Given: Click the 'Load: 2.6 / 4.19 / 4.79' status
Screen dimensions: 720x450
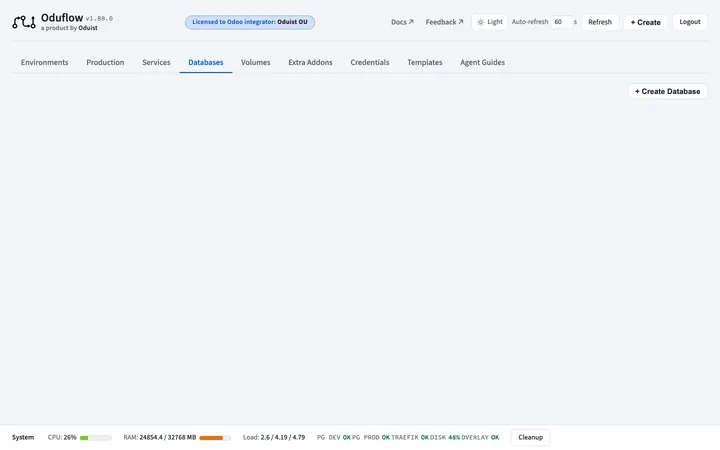Looking at the screenshot, I should tap(274, 438).
